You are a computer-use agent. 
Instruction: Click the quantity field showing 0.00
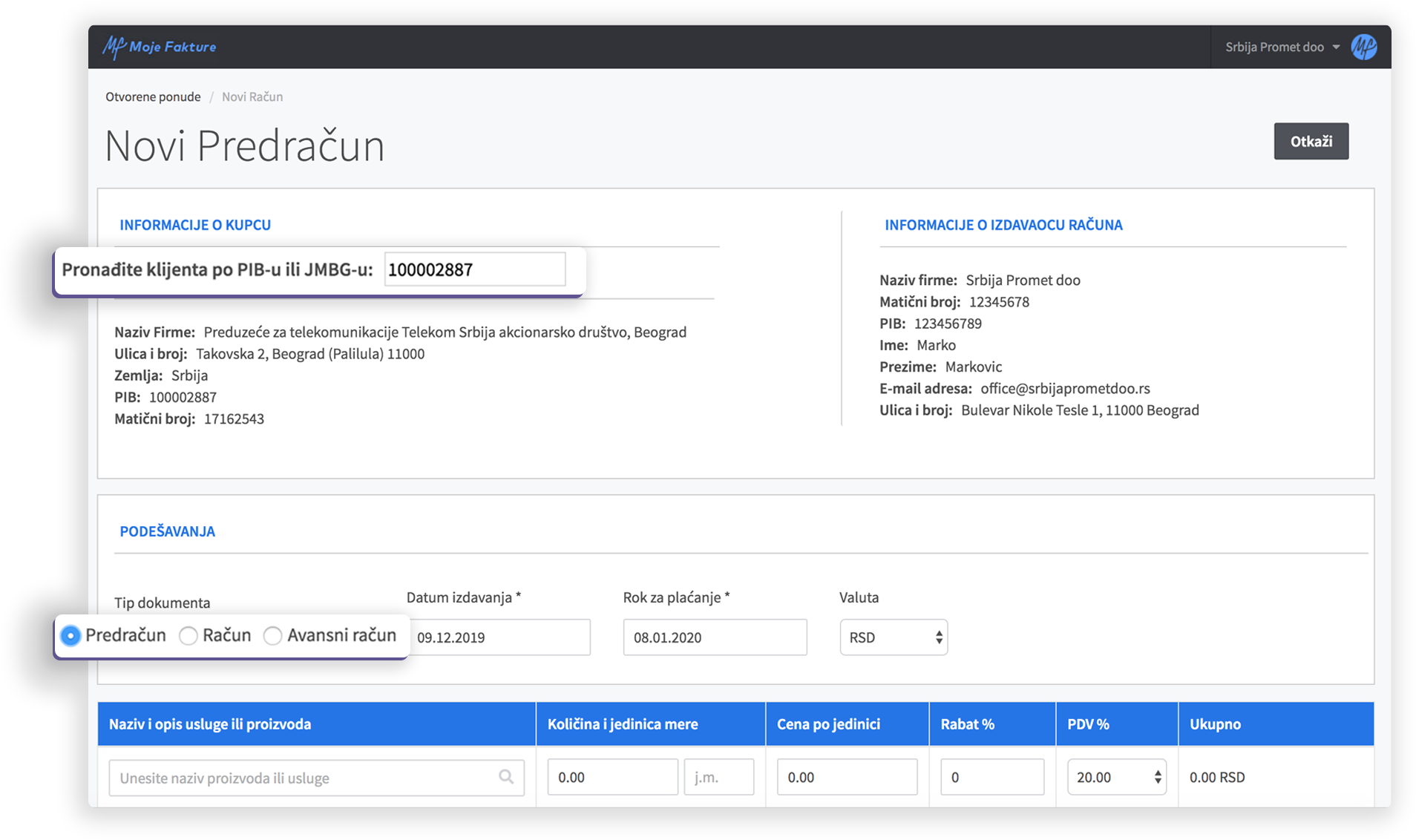(x=612, y=777)
